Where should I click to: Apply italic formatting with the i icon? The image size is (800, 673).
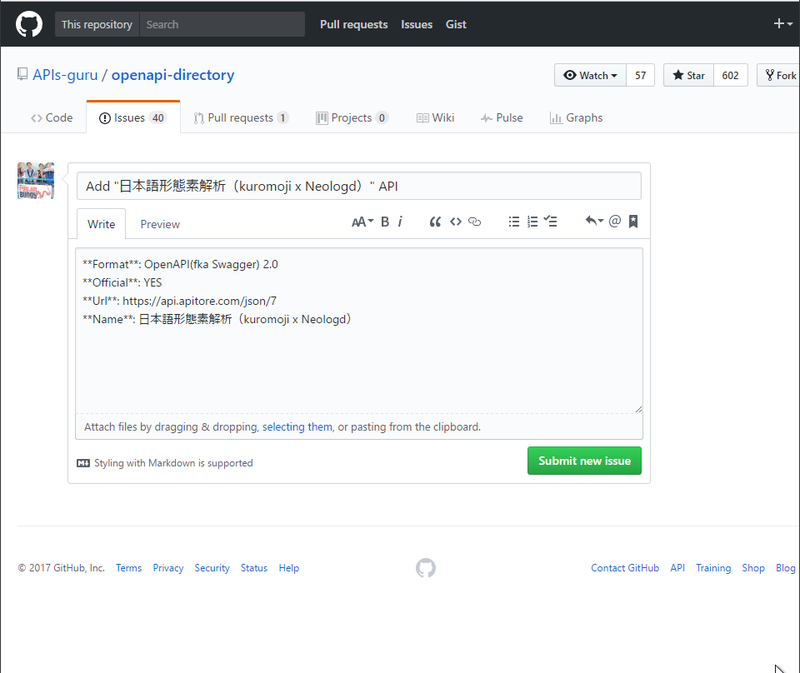[400, 222]
